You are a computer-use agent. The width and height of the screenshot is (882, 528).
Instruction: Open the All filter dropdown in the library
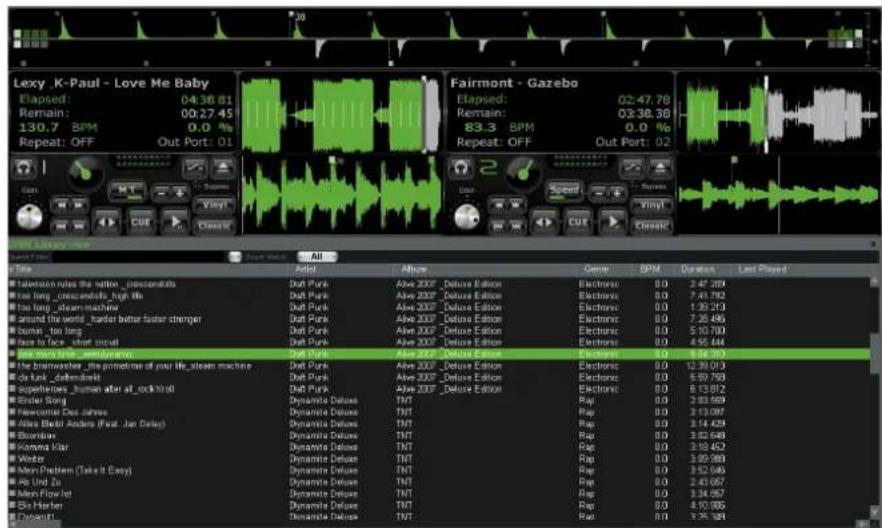(317, 256)
